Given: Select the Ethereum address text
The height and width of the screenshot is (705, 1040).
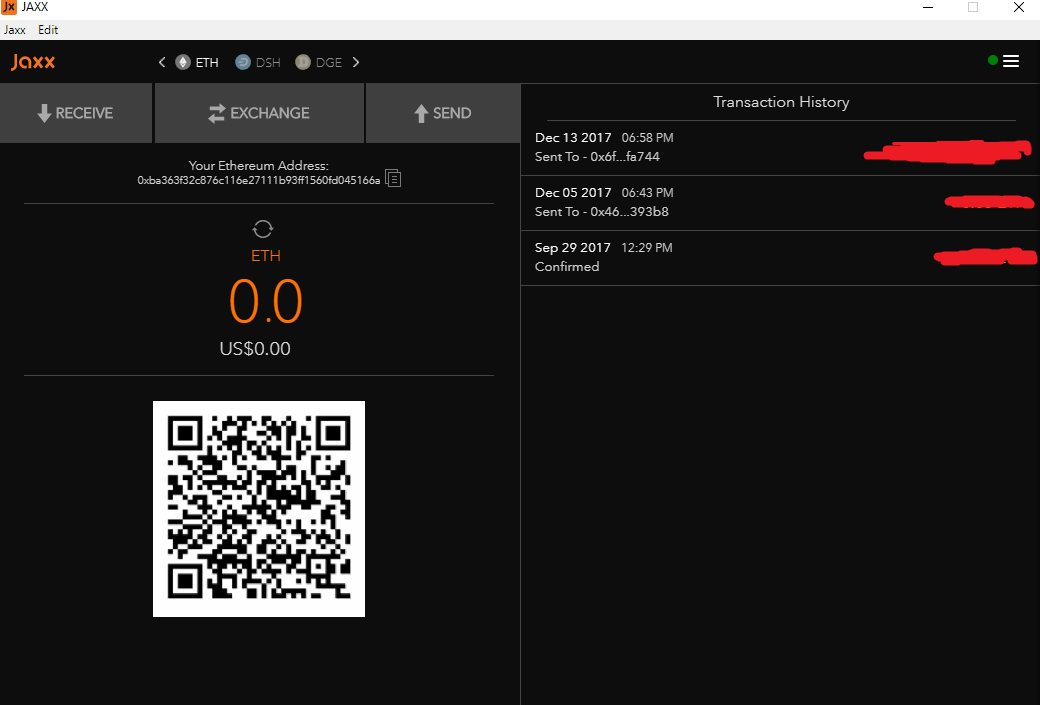Looking at the screenshot, I should 259,180.
